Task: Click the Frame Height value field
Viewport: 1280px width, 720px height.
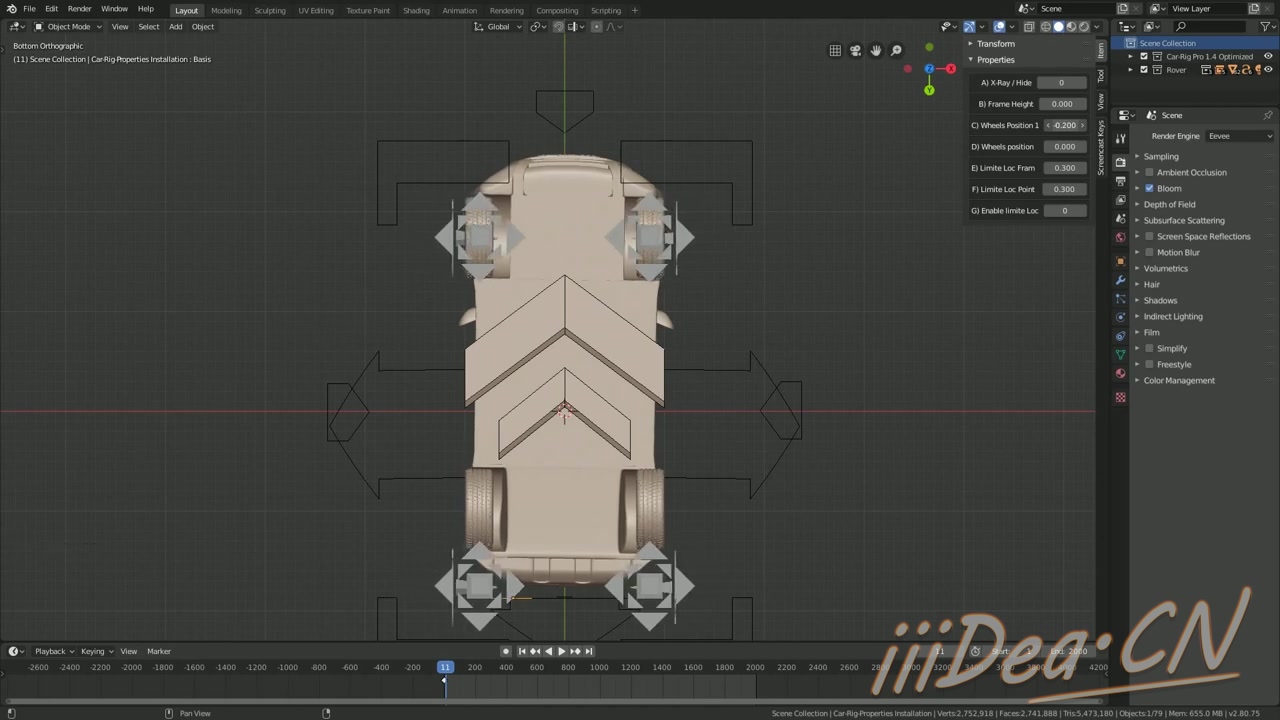Action: pos(1062,104)
